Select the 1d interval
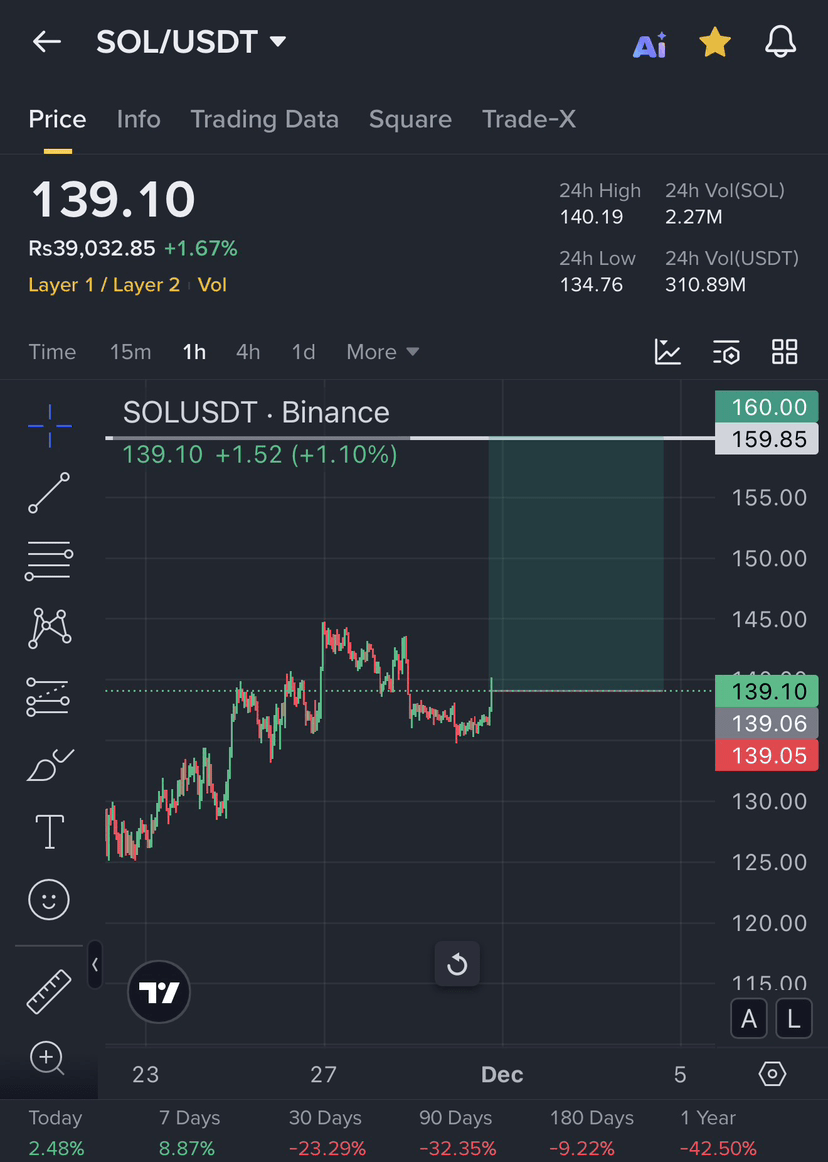828x1162 pixels. point(303,351)
